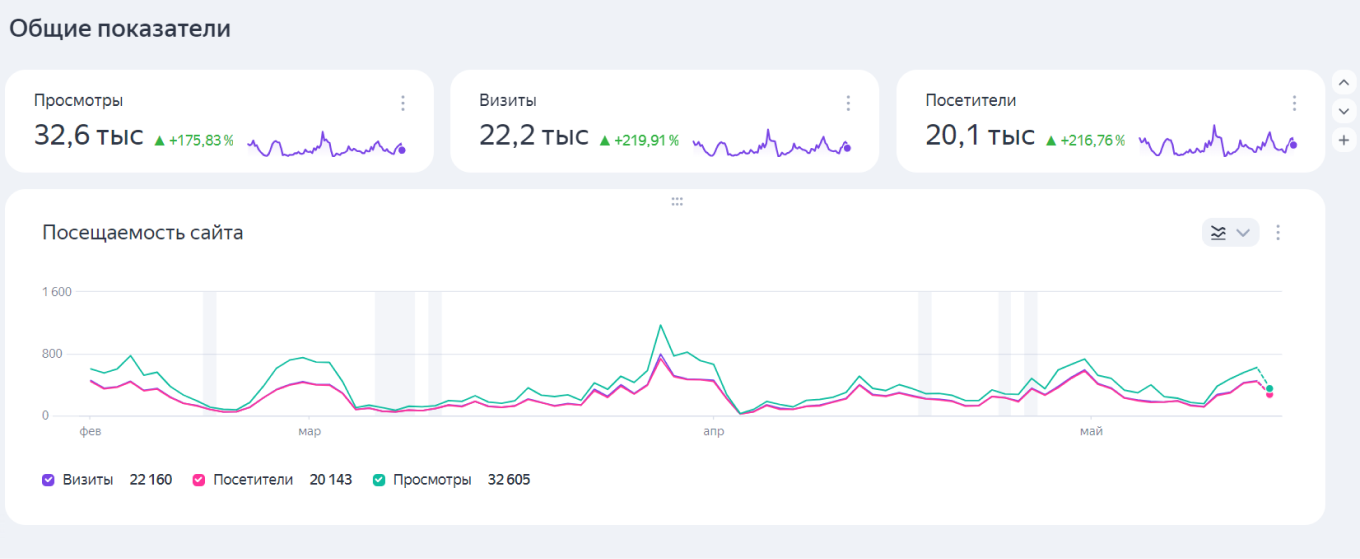Grab the drag handle above the chart
Screen dimensions: 1360x559
coord(677,201)
